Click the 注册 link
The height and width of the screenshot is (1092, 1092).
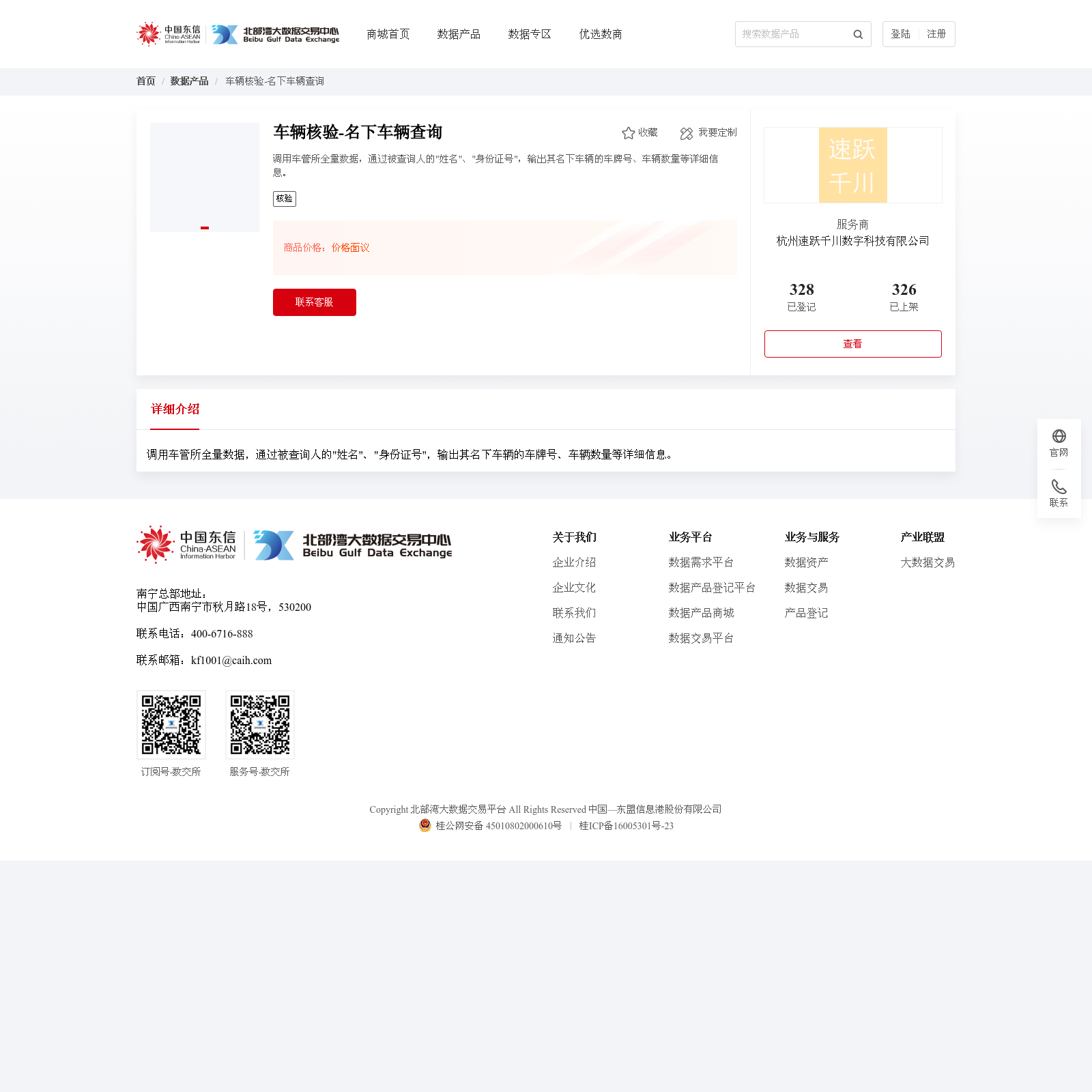tap(936, 34)
